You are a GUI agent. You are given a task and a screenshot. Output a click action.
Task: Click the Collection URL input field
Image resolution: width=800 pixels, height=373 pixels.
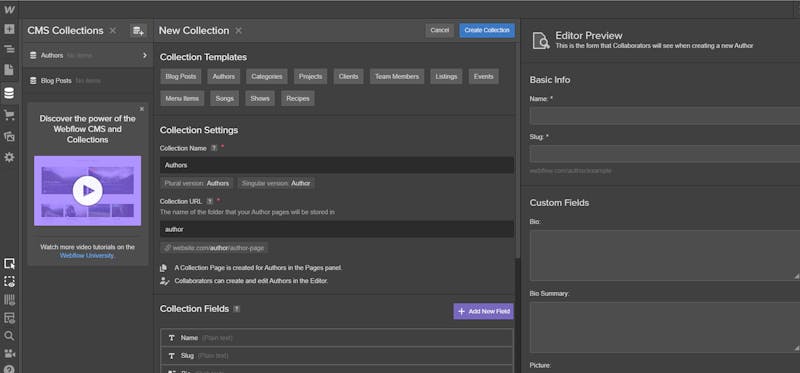pos(337,229)
